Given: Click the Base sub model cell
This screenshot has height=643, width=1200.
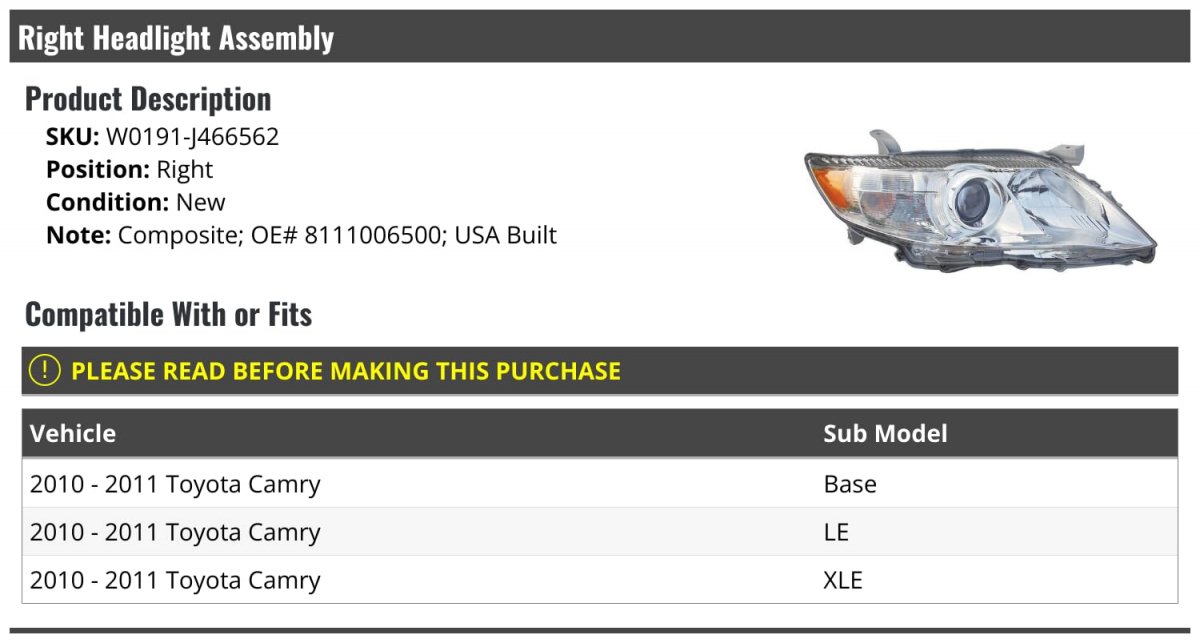Looking at the screenshot, I should (x=850, y=484).
